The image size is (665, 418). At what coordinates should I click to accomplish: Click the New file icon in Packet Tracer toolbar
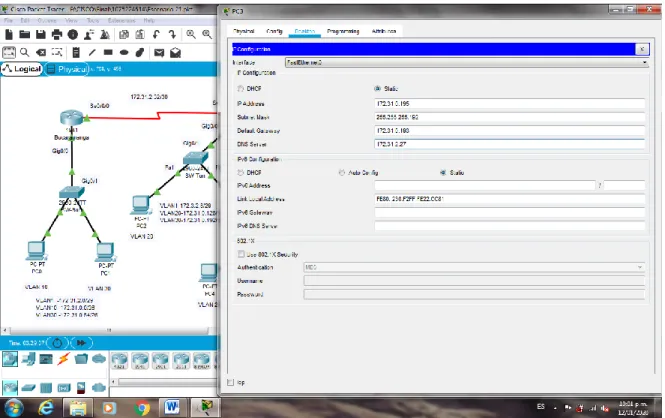(x=9, y=34)
